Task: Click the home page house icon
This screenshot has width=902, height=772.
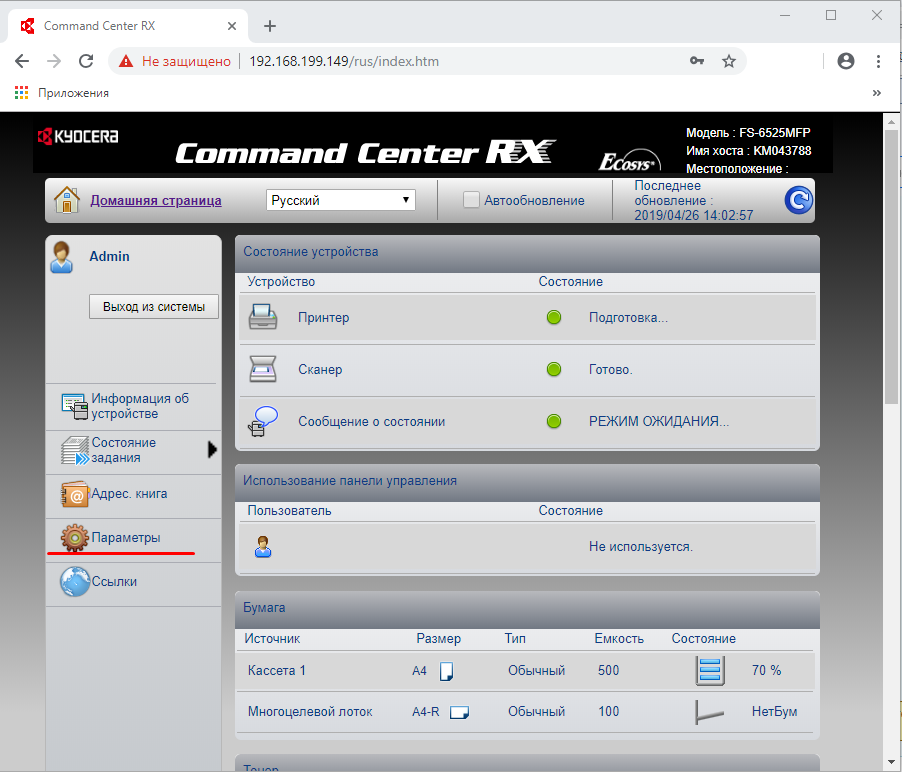Action: [x=66, y=200]
